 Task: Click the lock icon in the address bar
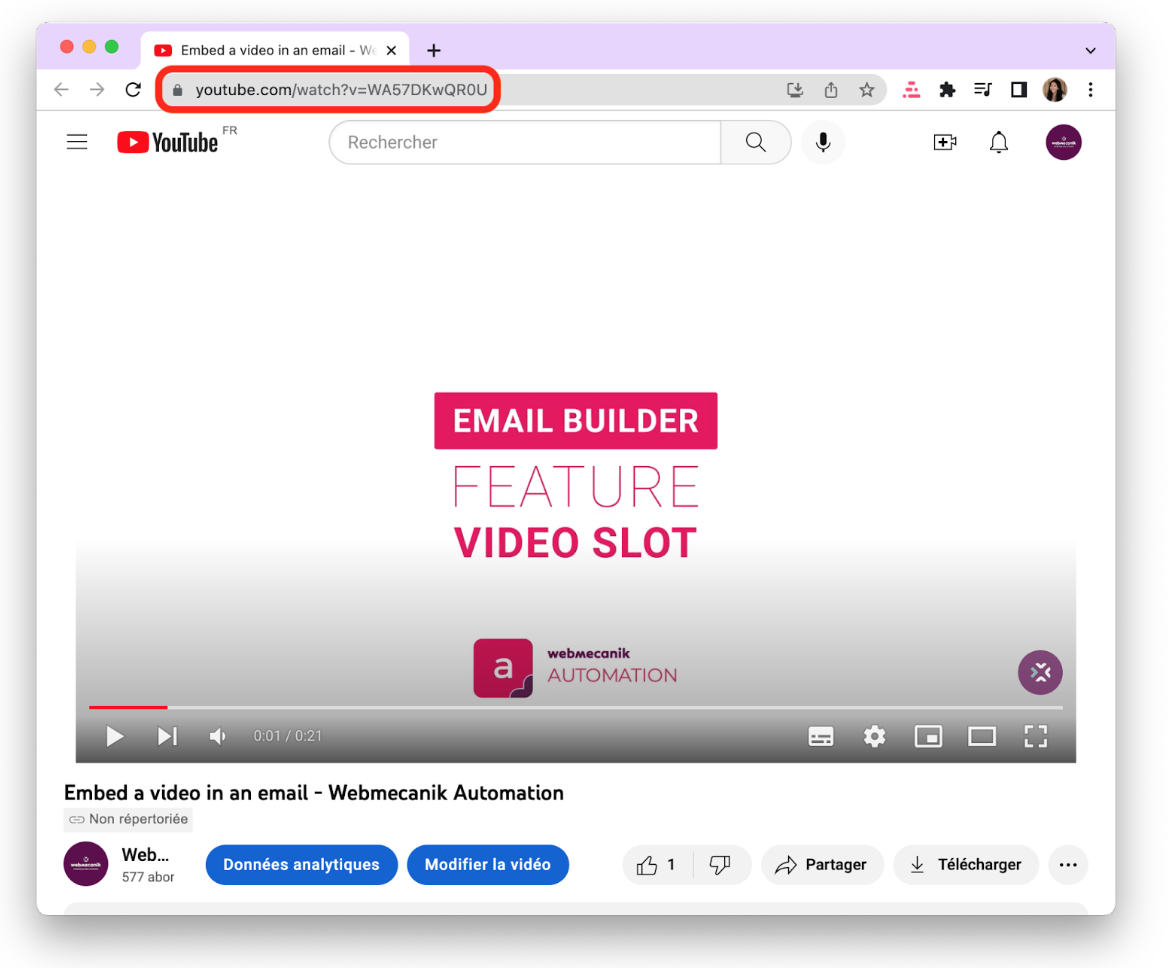pyautogui.click(x=177, y=90)
